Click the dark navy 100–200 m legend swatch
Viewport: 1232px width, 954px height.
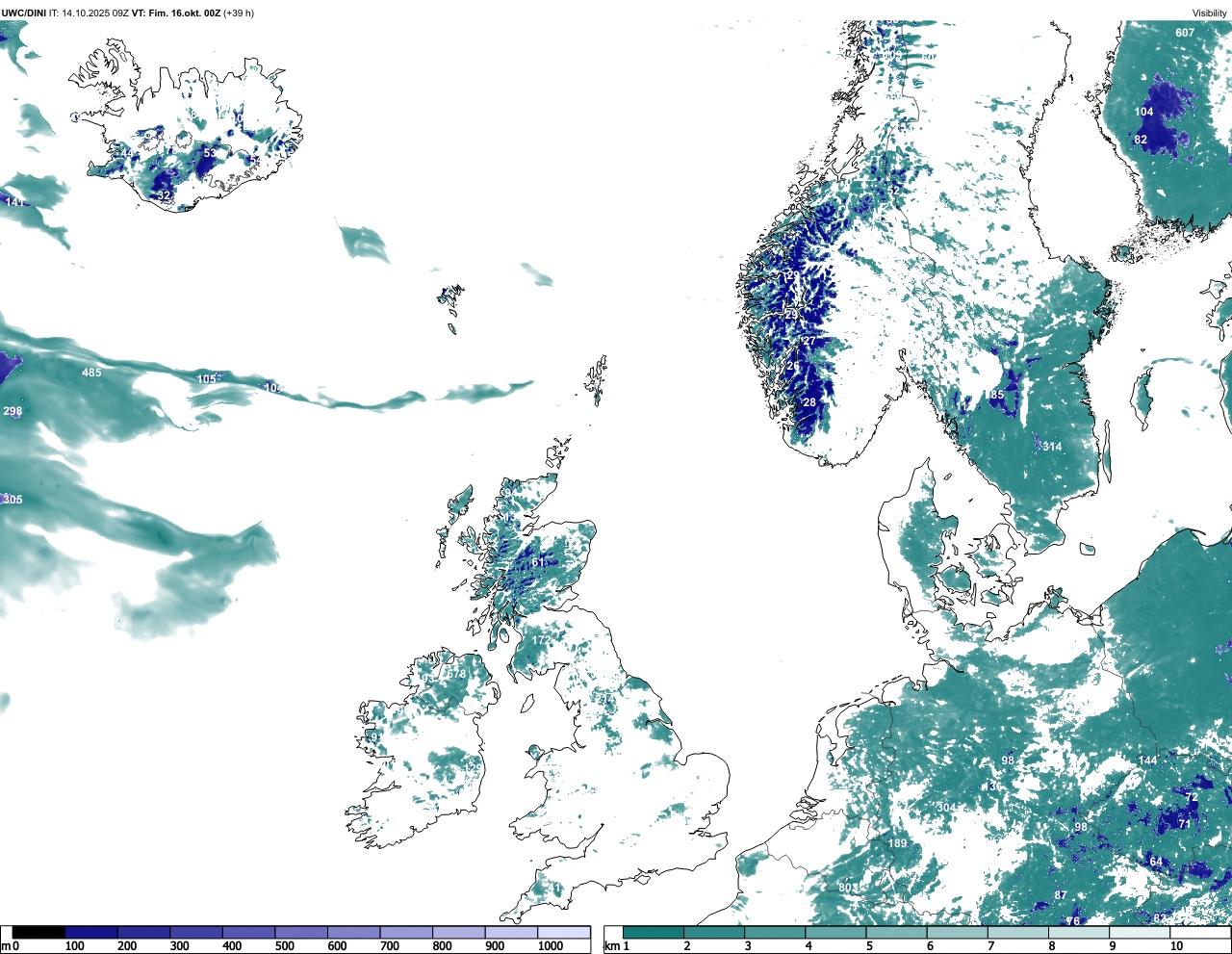coord(91,932)
